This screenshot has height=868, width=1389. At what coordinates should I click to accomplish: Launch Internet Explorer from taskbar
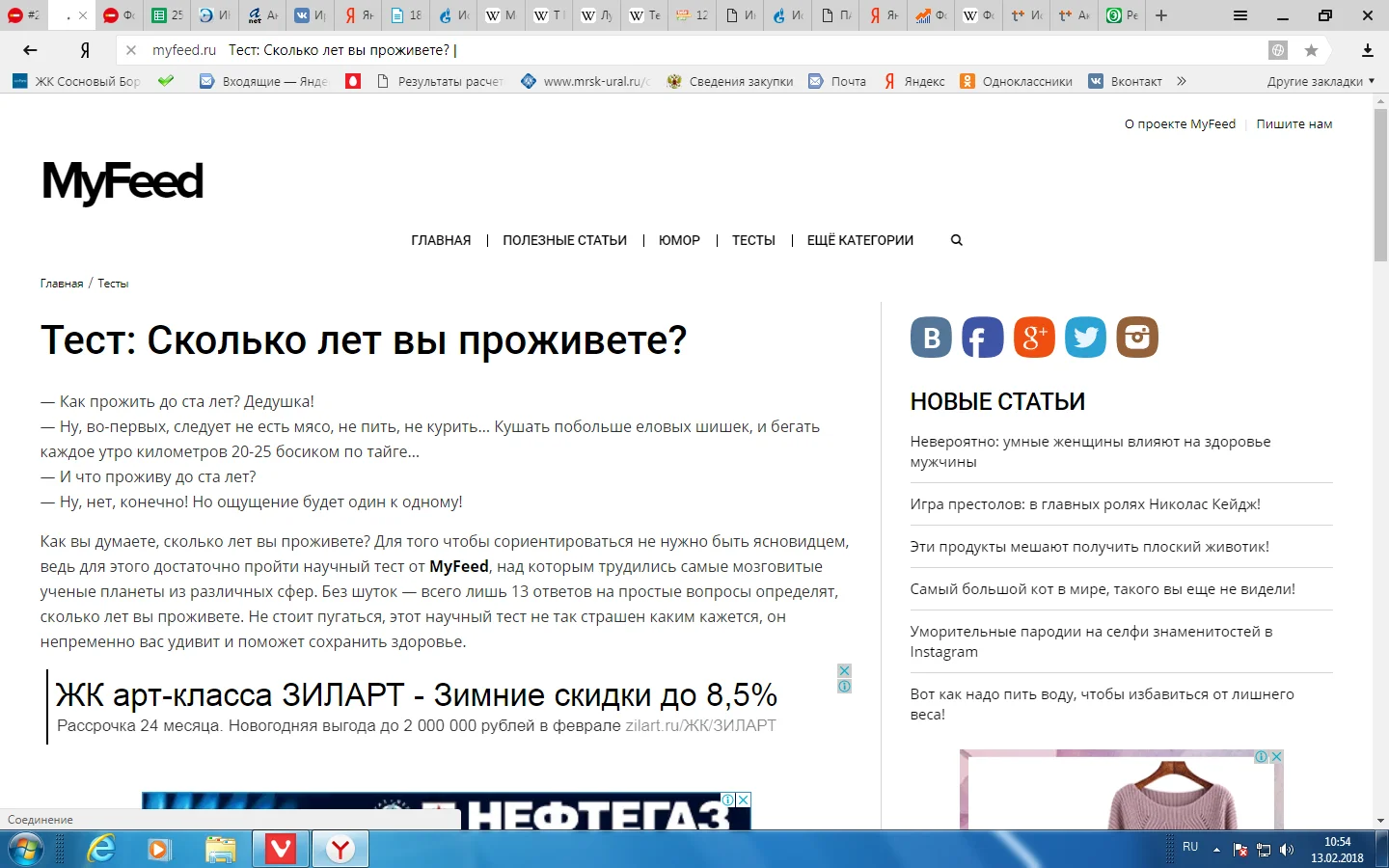click(100, 850)
